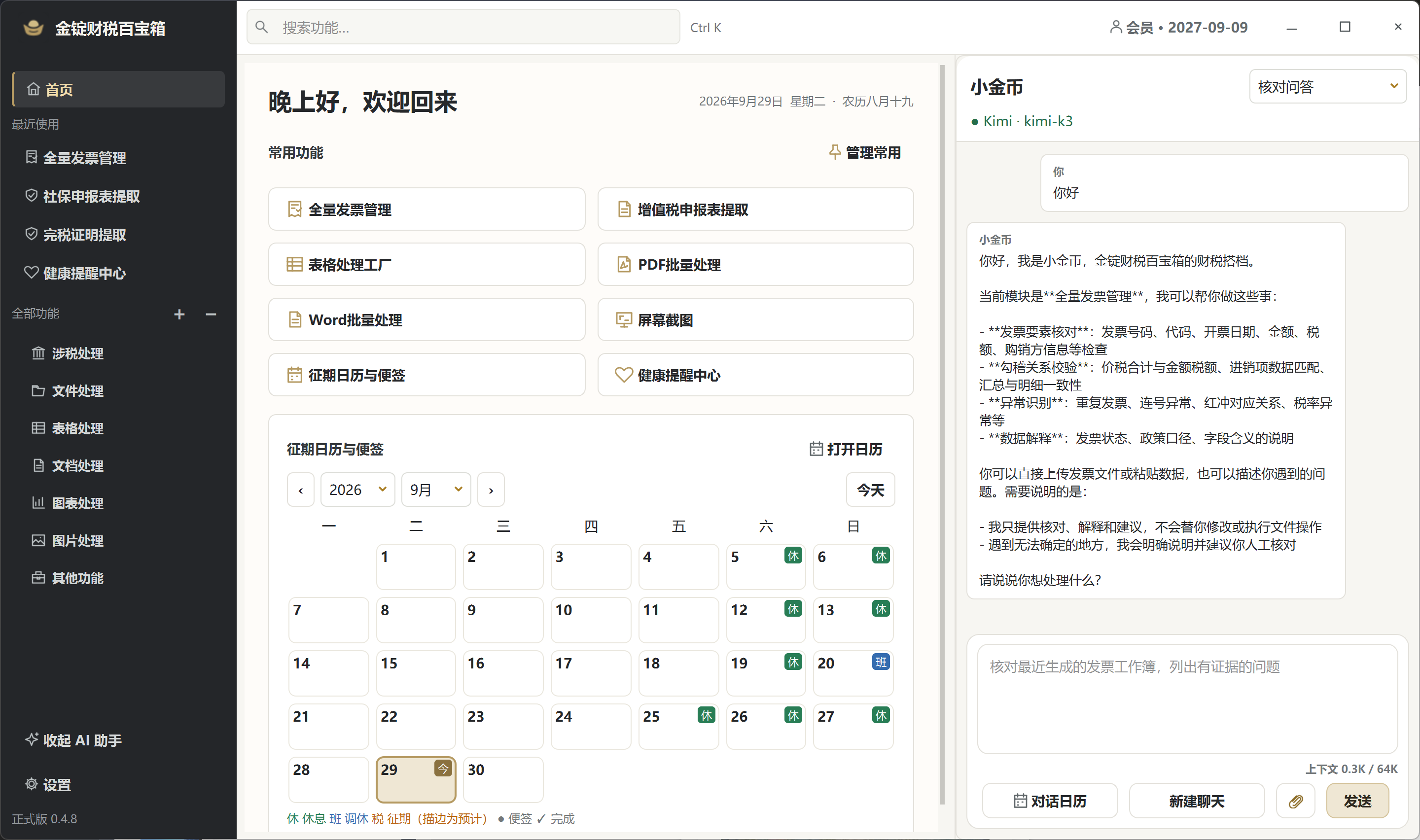The height and width of the screenshot is (840, 1420).
Task: Open the 9月 month dropdown
Action: point(436,490)
